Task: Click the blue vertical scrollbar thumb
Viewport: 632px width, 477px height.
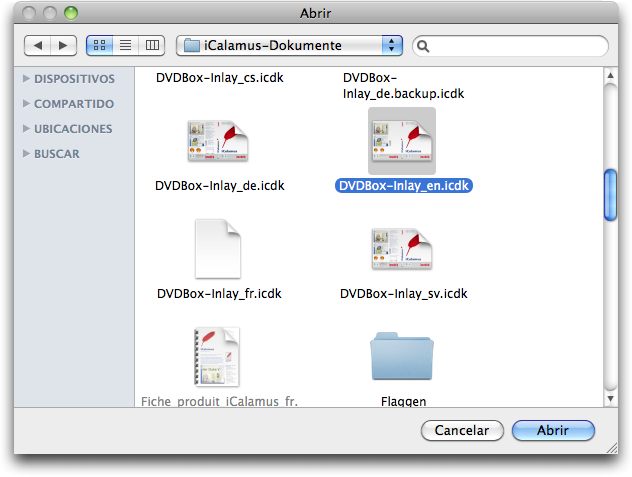Action: point(610,195)
